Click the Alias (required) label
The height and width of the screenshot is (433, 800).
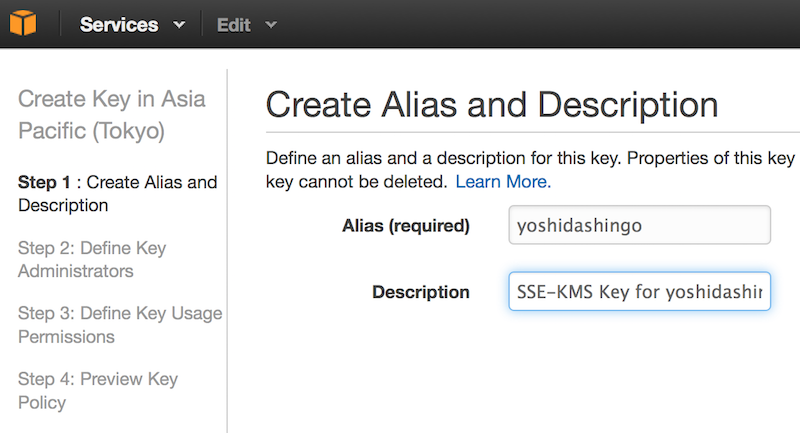pyautogui.click(x=406, y=225)
